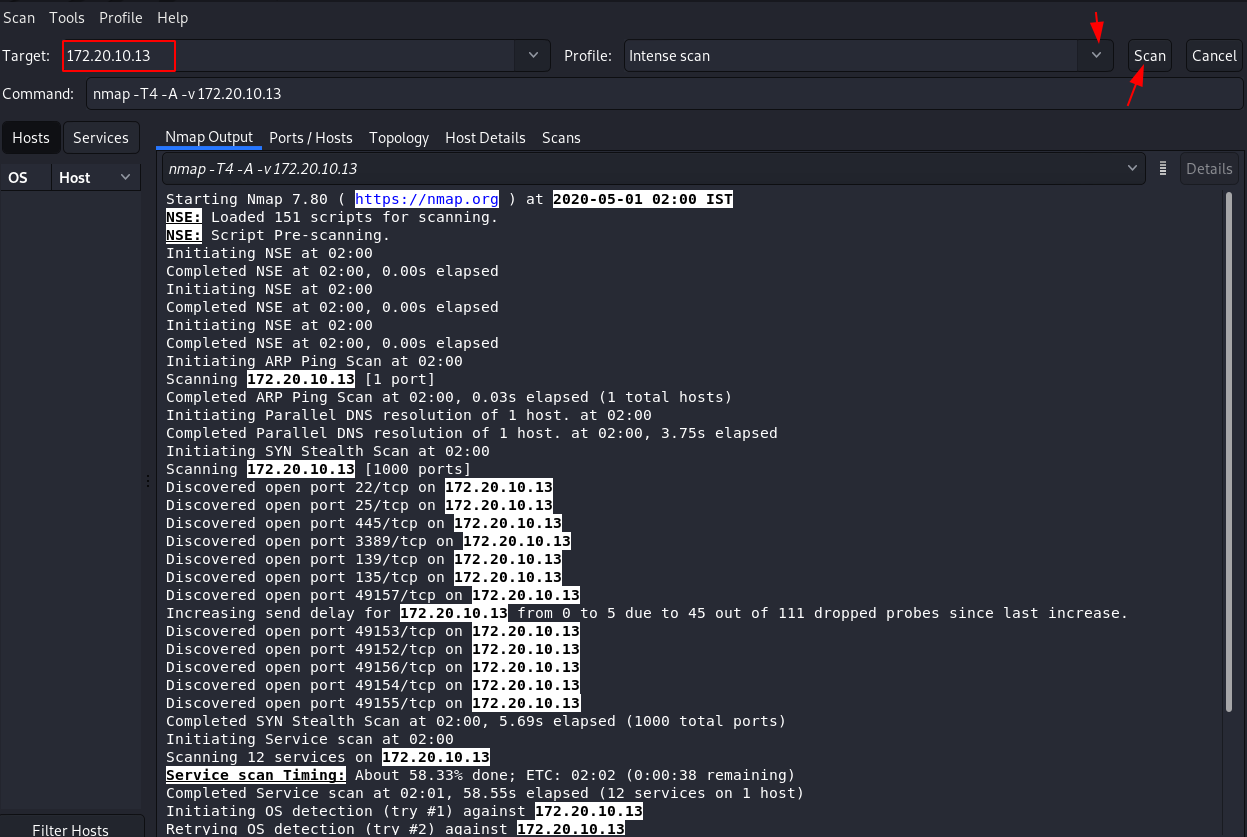Switch to the Ports / Hosts tab
Viewport: 1247px width, 837px height.
(311, 138)
